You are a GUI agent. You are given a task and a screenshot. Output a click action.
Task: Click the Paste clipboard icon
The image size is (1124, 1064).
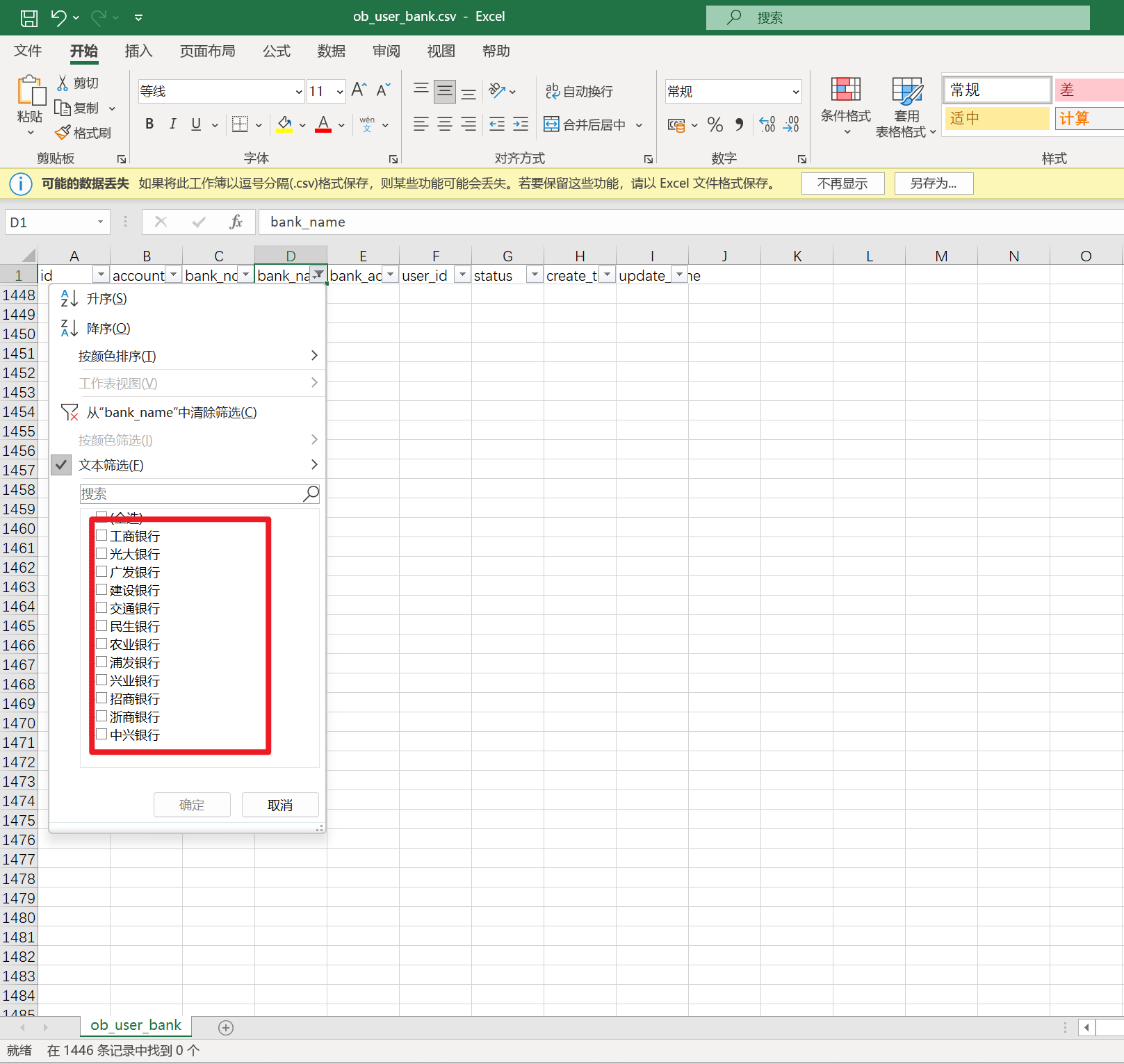coord(31,92)
